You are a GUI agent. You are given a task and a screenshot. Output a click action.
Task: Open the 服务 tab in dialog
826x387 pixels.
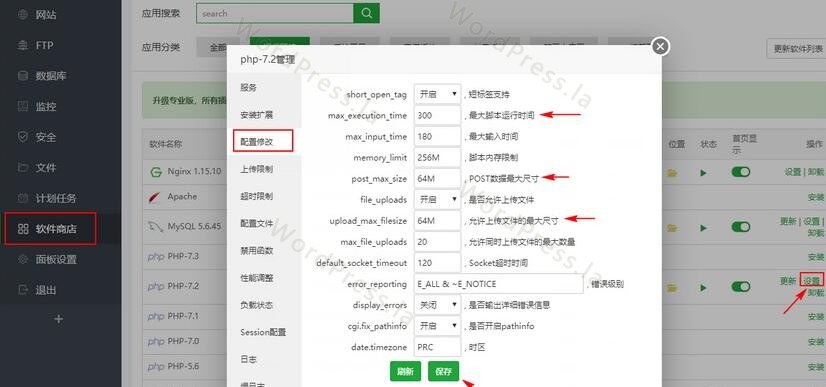[249, 88]
